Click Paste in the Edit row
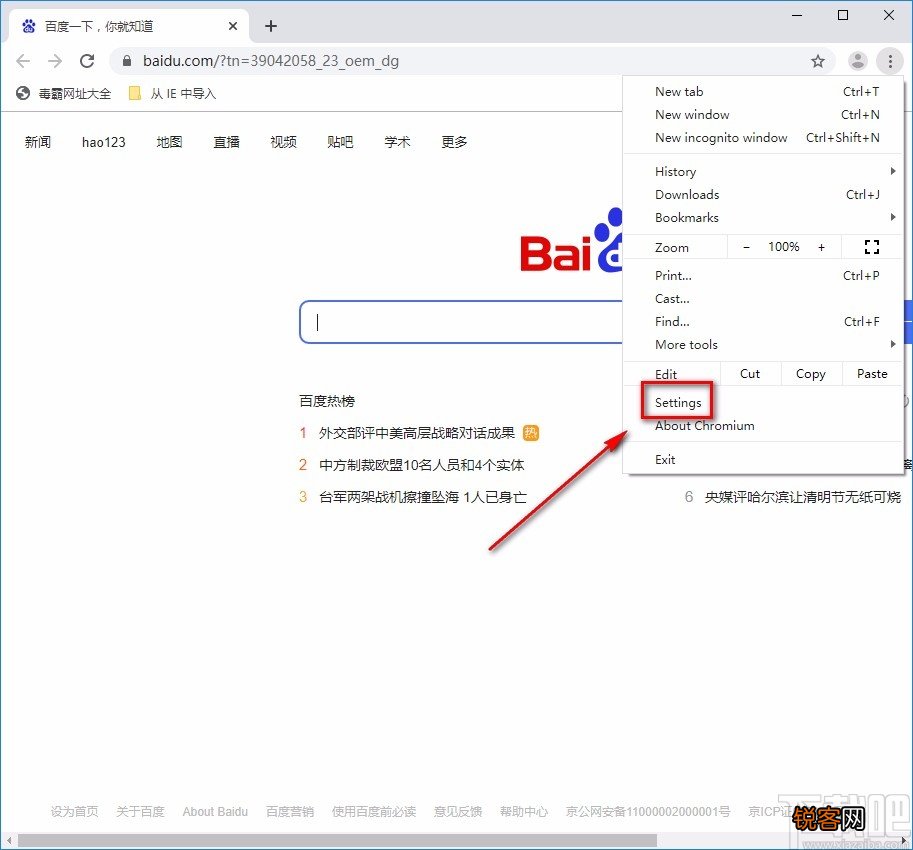Image resolution: width=913 pixels, height=850 pixels. [872, 374]
